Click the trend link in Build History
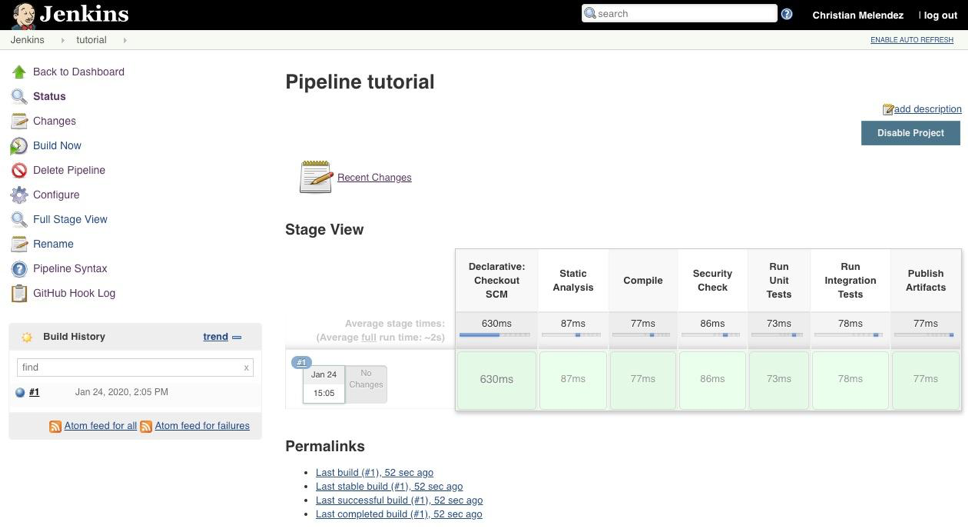The height and width of the screenshot is (527, 968). pos(215,337)
